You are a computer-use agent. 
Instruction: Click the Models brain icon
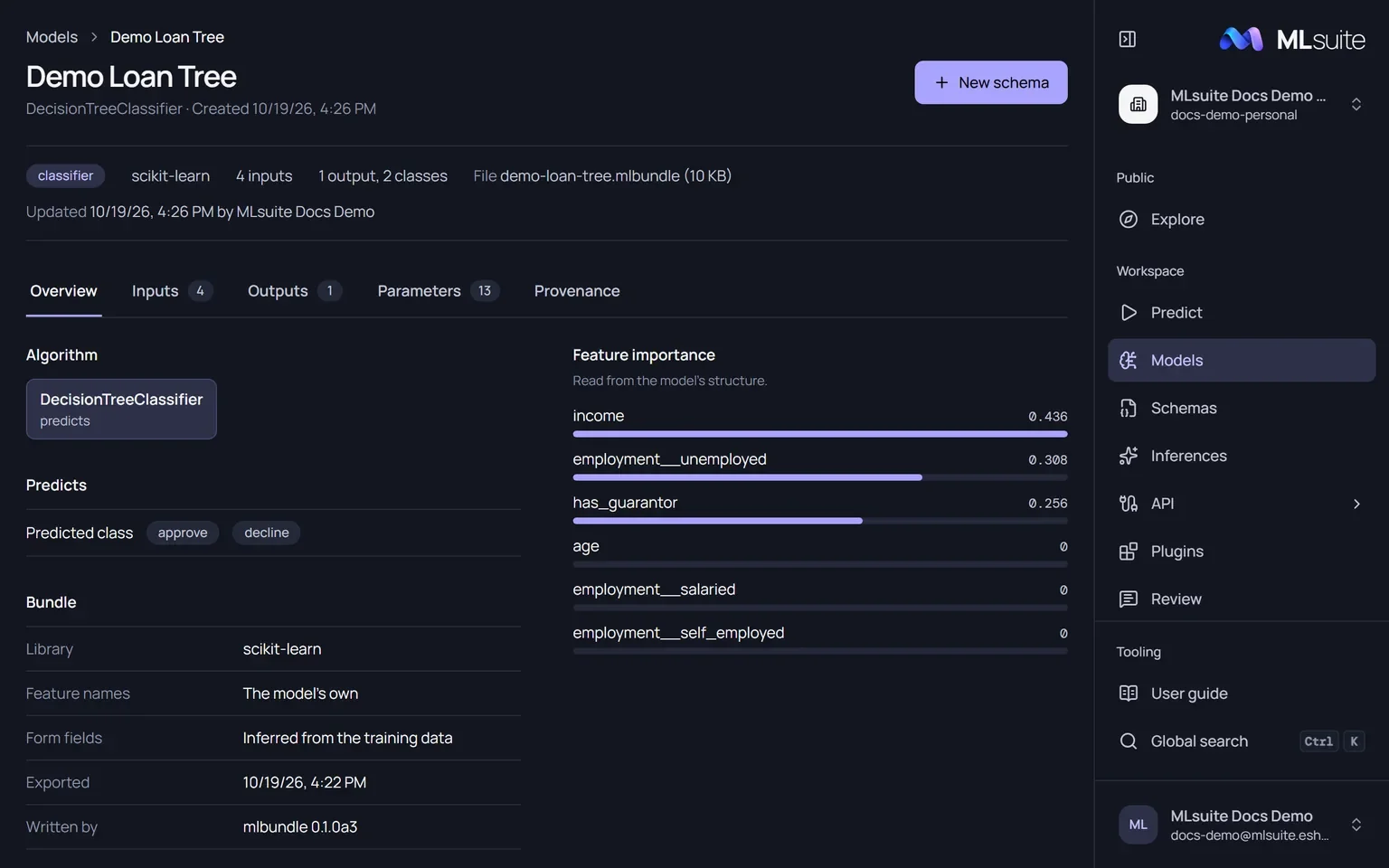(x=1129, y=360)
